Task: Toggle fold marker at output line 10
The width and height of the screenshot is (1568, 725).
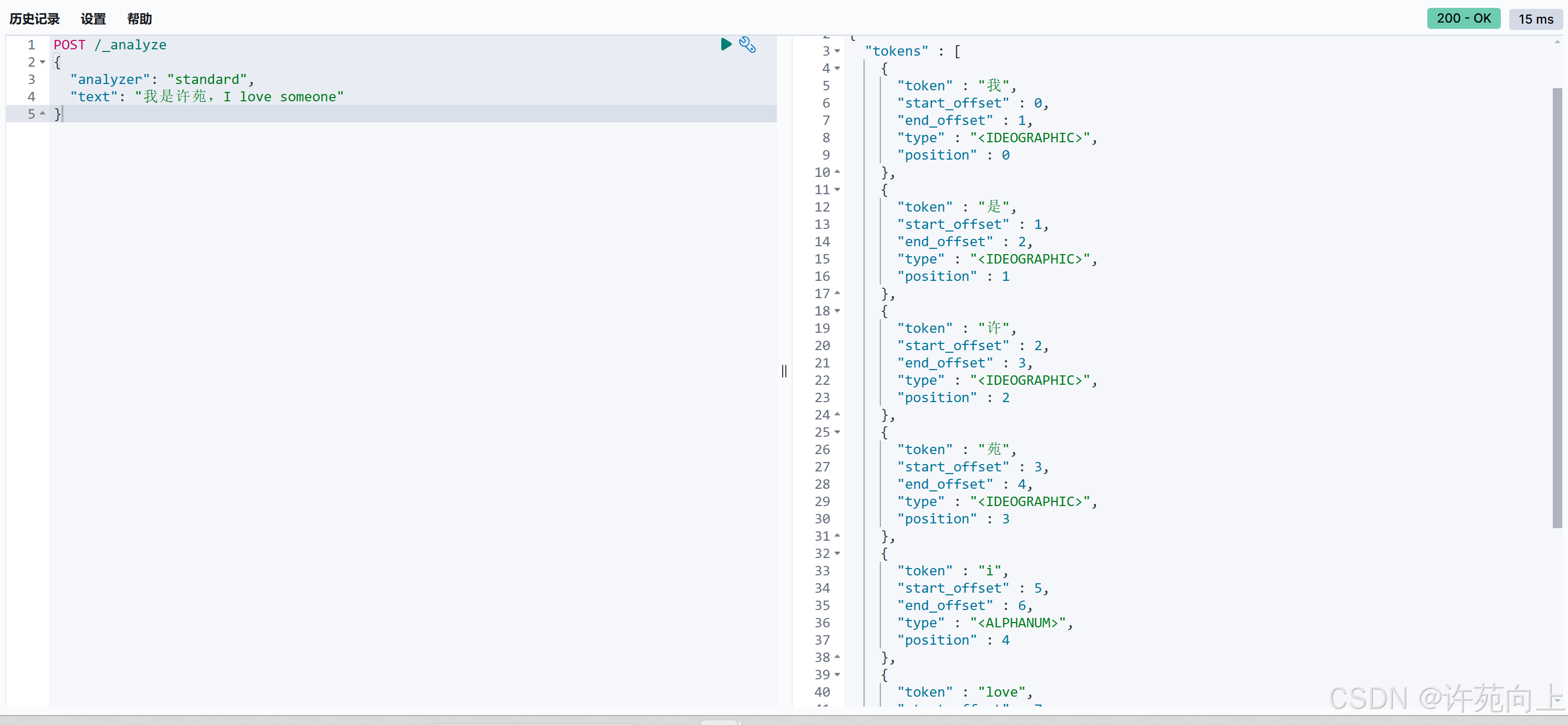Action: tap(838, 172)
